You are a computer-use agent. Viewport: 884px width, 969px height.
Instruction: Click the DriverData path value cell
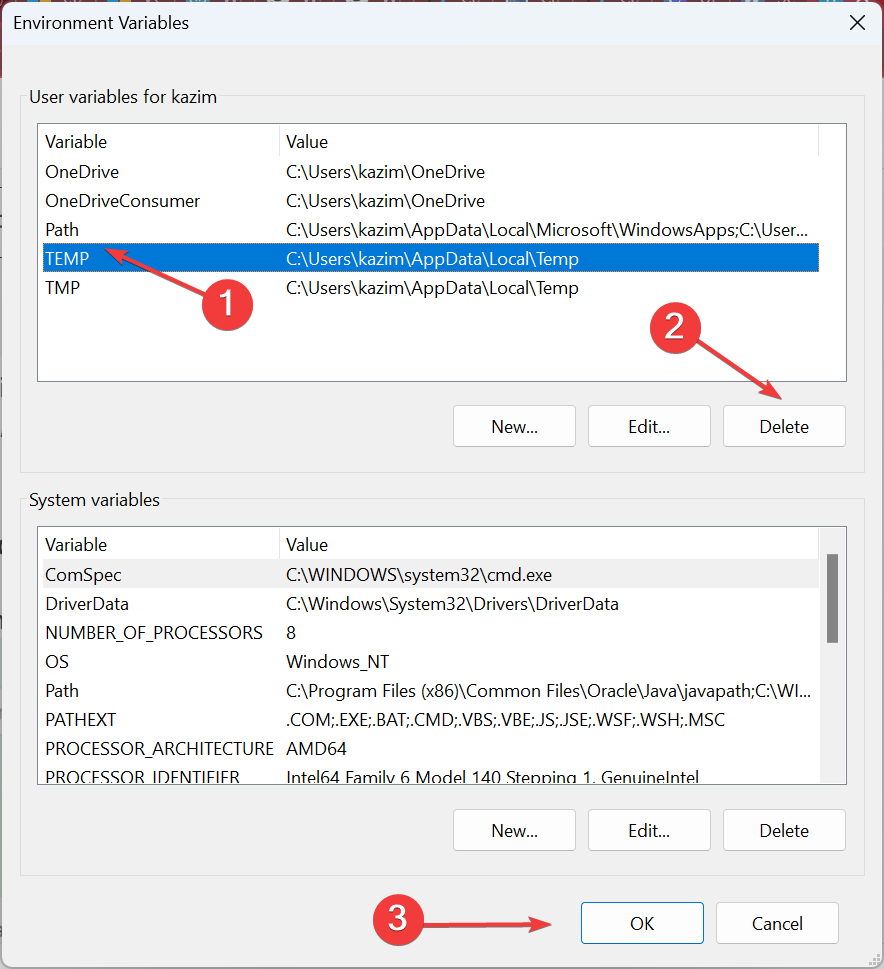point(452,604)
